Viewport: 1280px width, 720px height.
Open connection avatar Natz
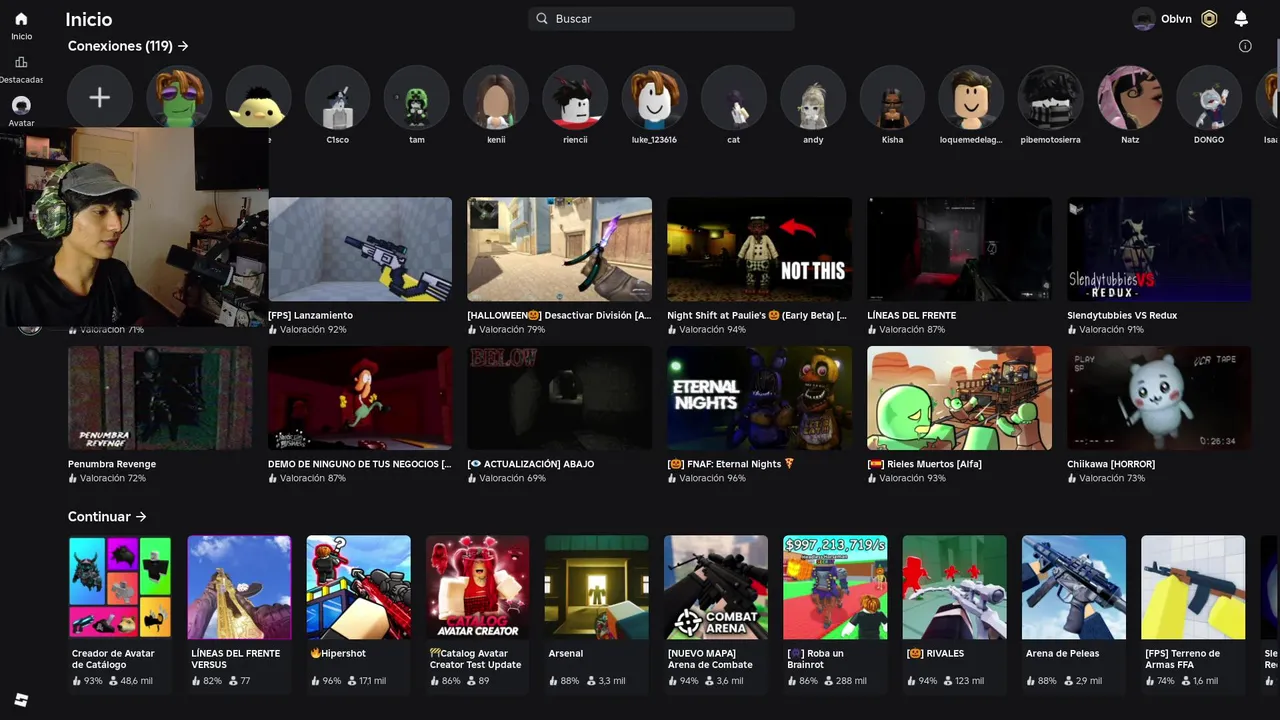pyautogui.click(x=1130, y=97)
